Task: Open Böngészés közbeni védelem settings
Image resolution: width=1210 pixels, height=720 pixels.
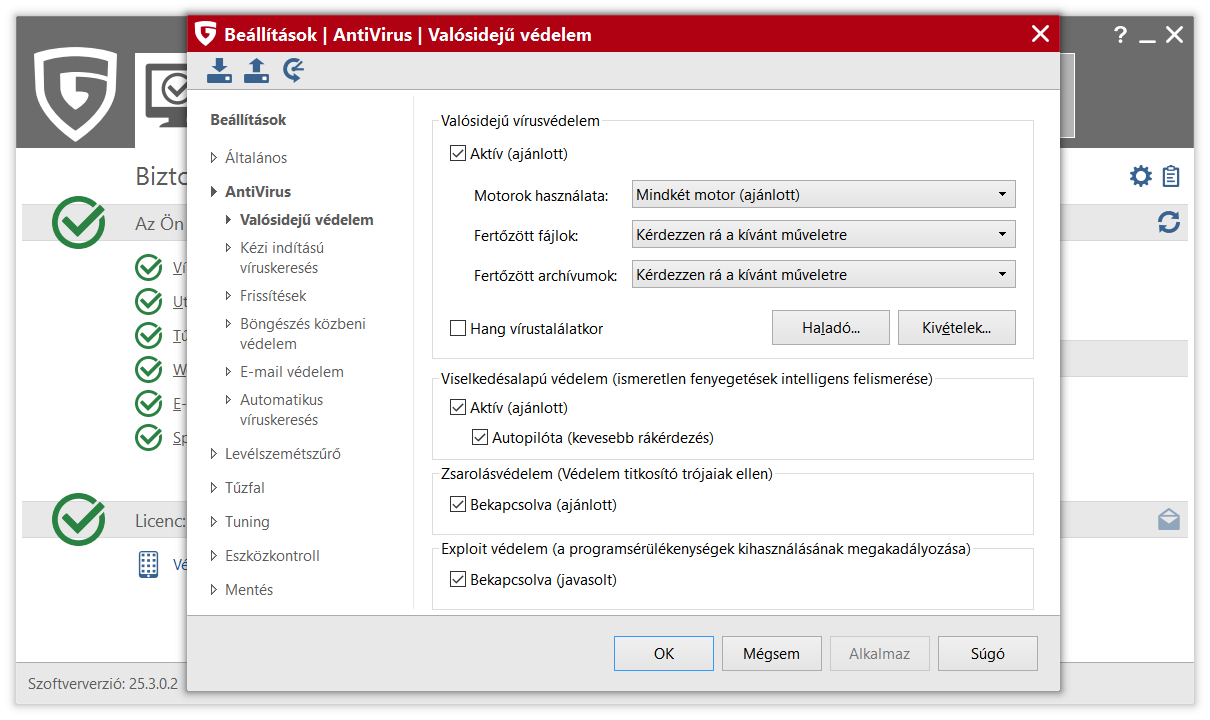Action: coord(303,334)
